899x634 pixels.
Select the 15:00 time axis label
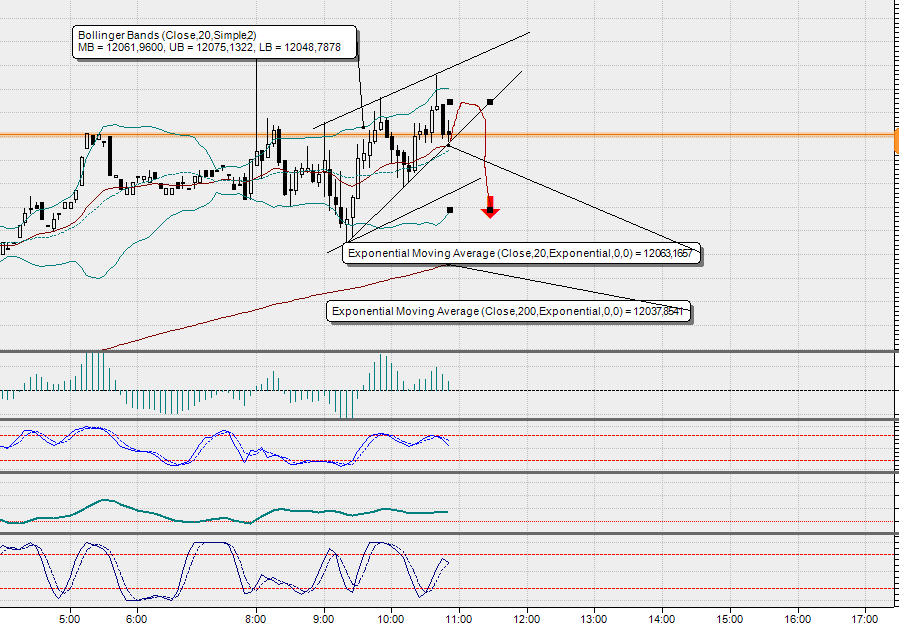(729, 620)
